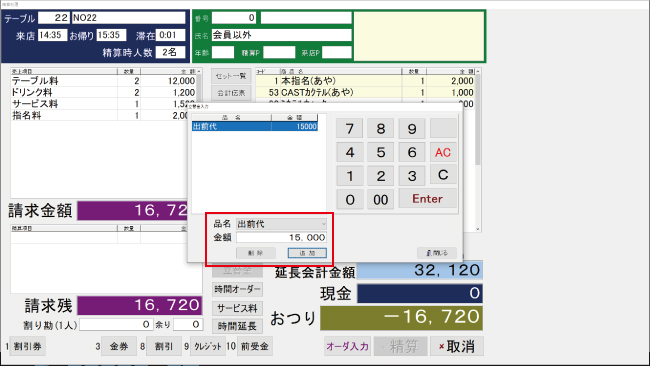The height and width of the screenshot is (366, 650).
Task: Select the 出前代 row in the dialog list
Action: point(255,127)
